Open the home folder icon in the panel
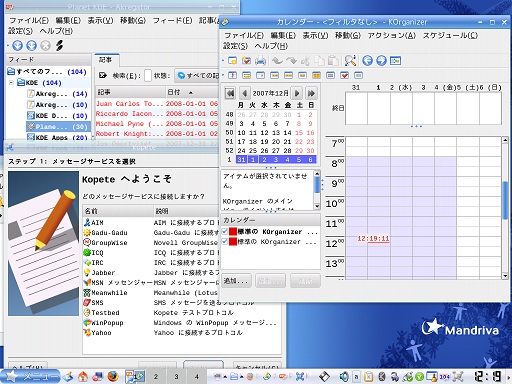 click(x=83, y=377)
